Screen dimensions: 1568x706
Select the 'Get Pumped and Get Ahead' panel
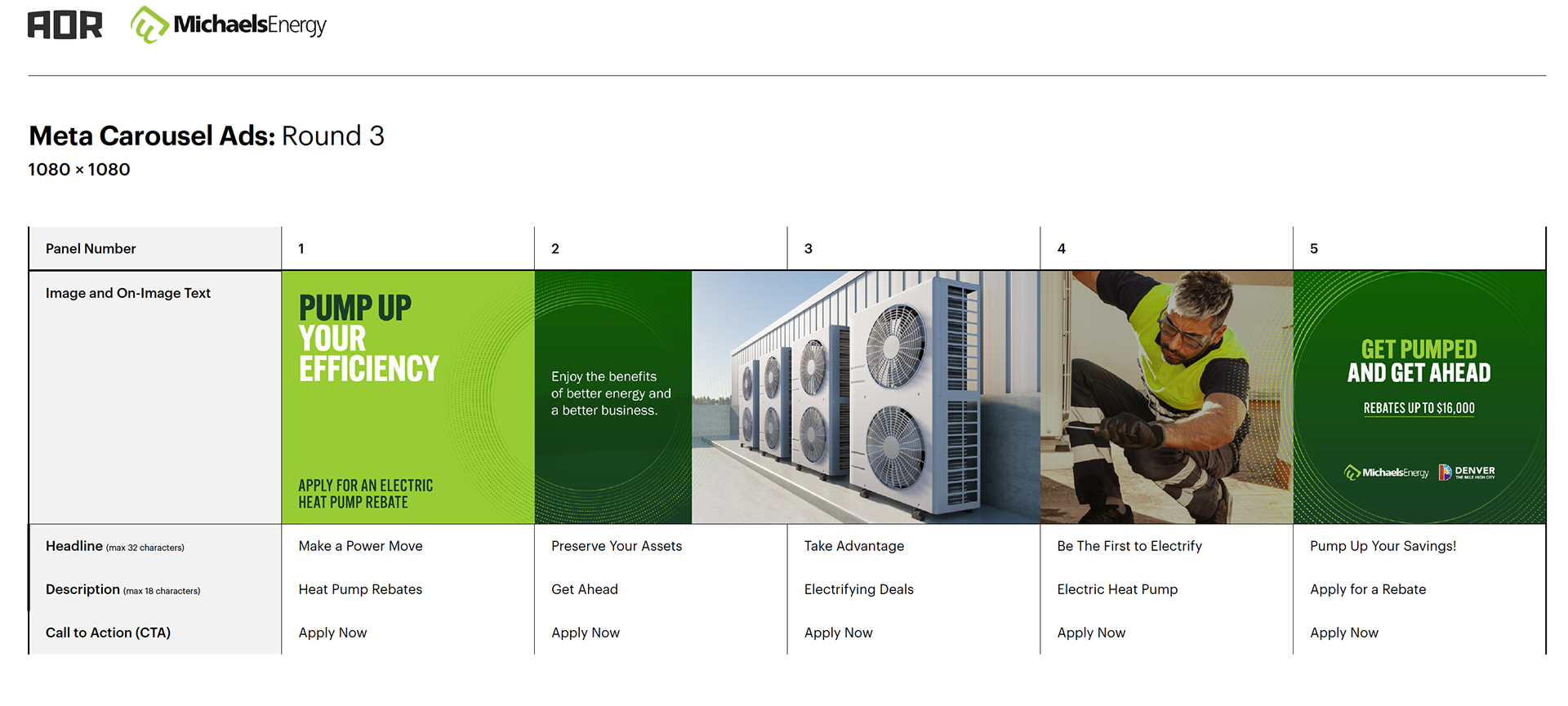[1419, 397]
